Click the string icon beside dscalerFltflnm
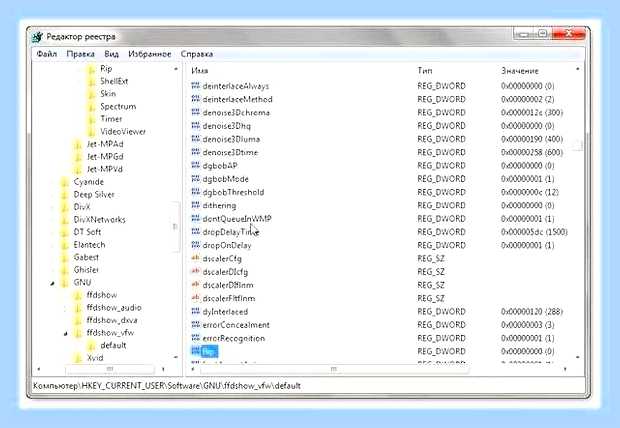 pos(195,298)
